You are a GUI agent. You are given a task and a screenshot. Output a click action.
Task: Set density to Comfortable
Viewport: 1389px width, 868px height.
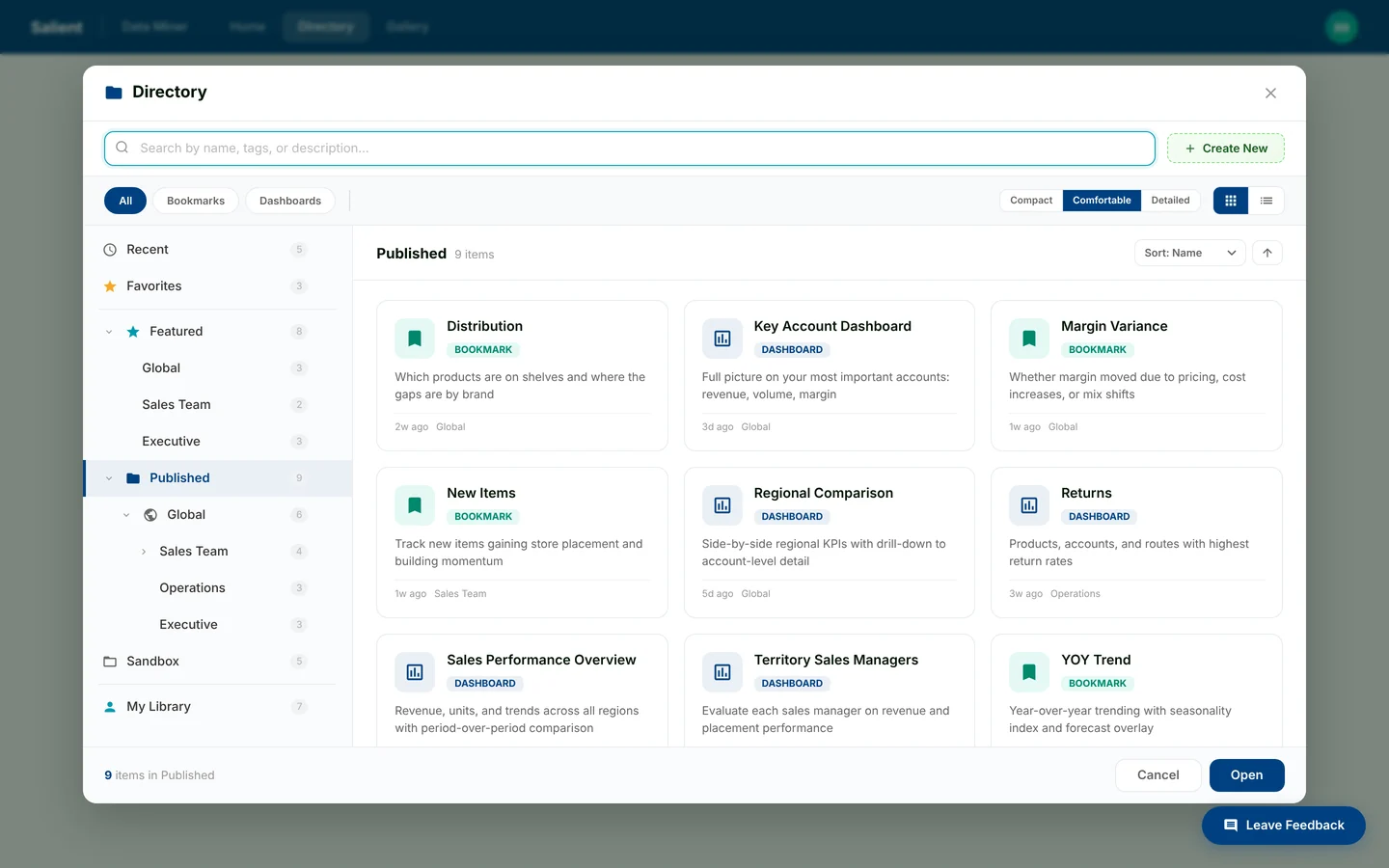coord(1102,201)
